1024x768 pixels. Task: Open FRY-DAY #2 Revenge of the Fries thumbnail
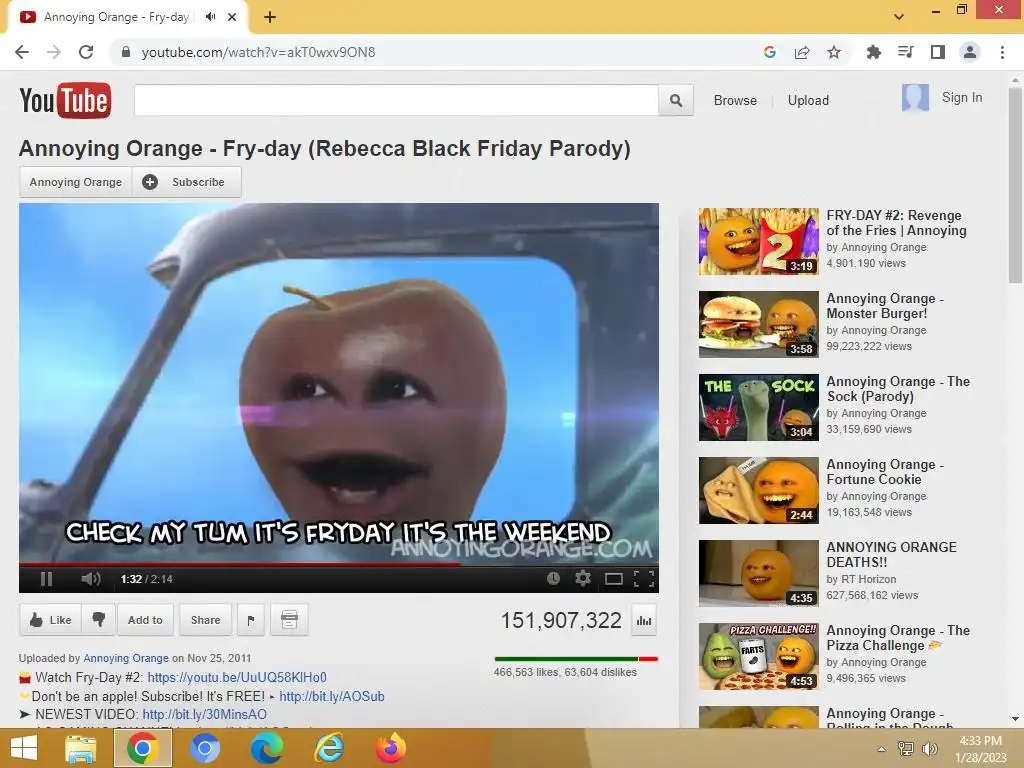click(x=758, y=242)
